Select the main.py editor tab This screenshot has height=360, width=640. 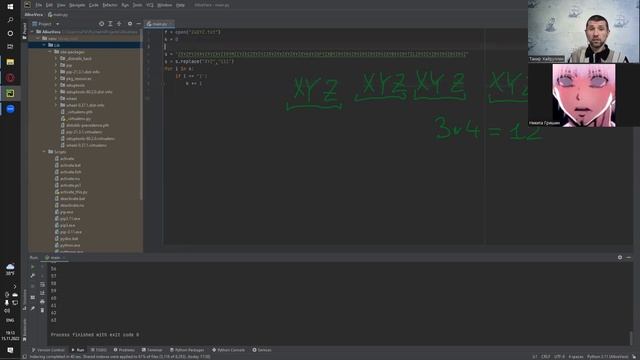coord(159,24)
